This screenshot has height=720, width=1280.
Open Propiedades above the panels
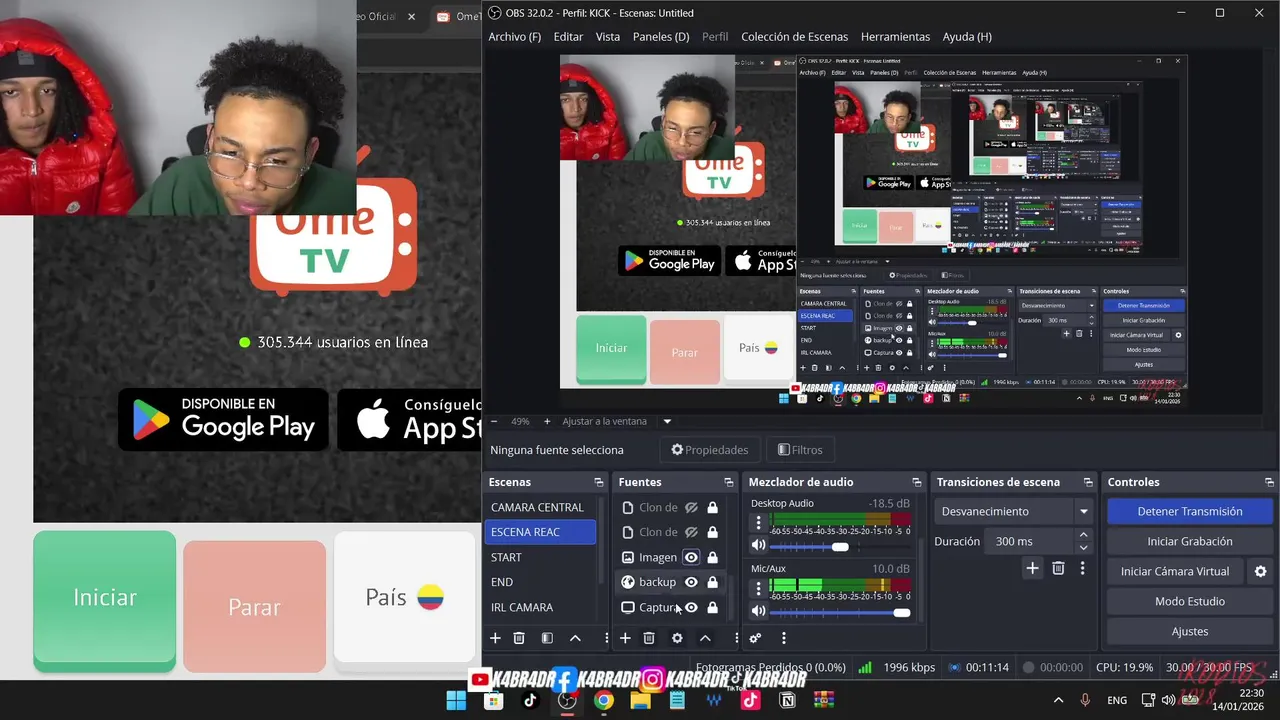coord(709,450)
